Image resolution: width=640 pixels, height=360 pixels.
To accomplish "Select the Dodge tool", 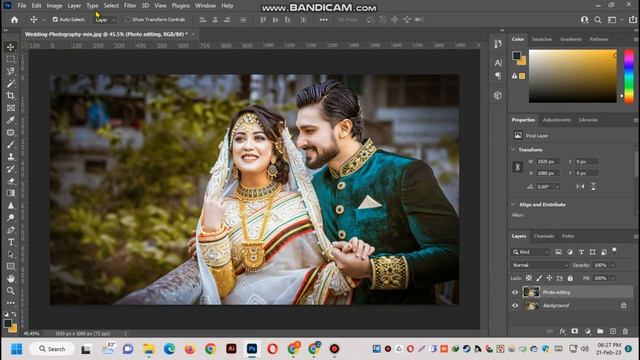I will (x=11, y=218).
